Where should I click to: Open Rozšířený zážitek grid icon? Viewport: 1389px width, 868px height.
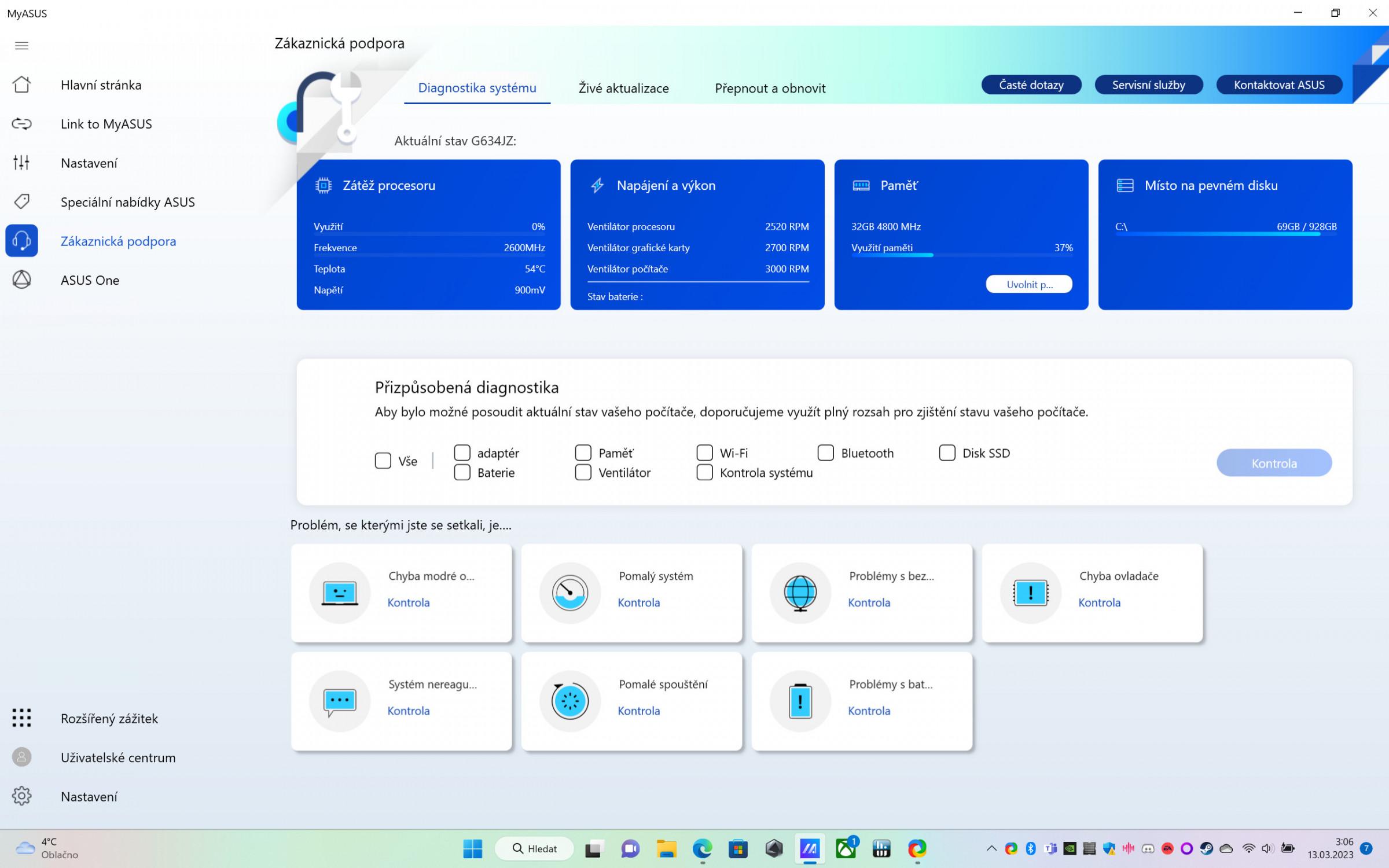[21, 718]
